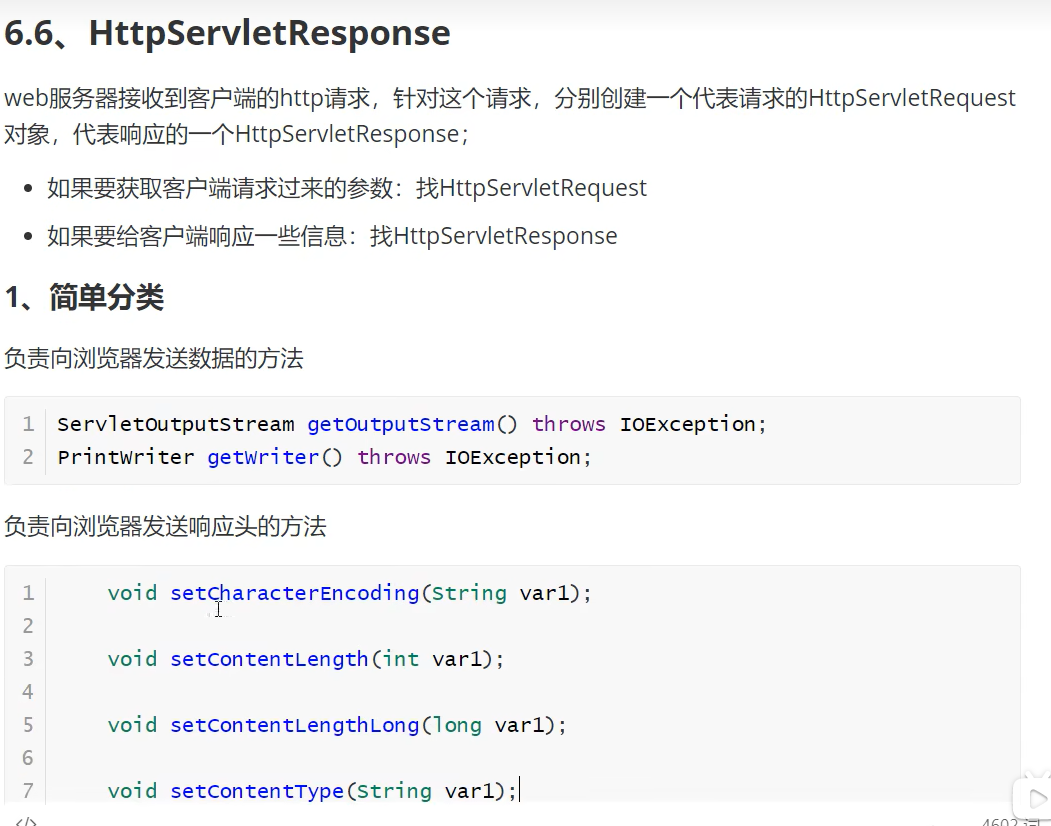Viewport: 1051px width, 826px height.
Task: Click the ServletOutputStream type name
Action: 176,424
